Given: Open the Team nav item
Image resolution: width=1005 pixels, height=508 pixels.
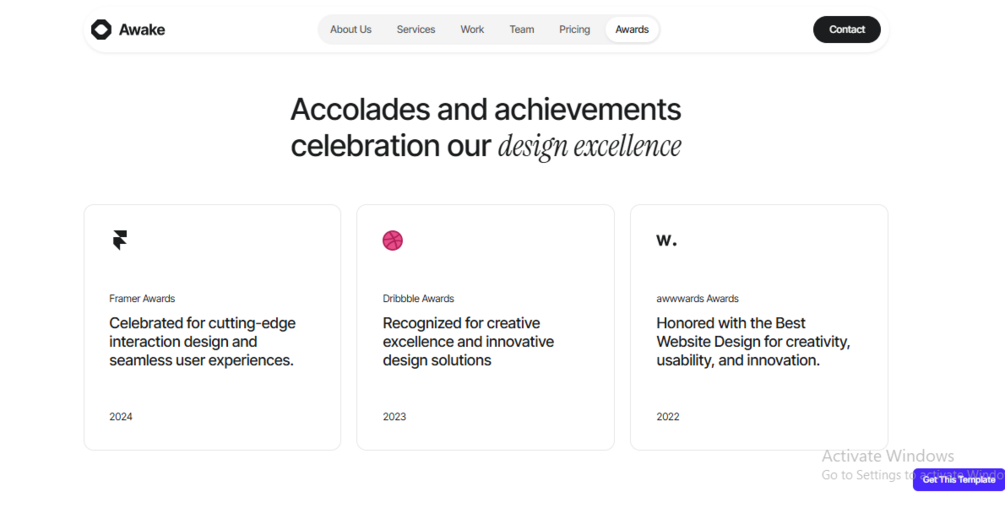Looking at the screenshot, I should point(522,30).
